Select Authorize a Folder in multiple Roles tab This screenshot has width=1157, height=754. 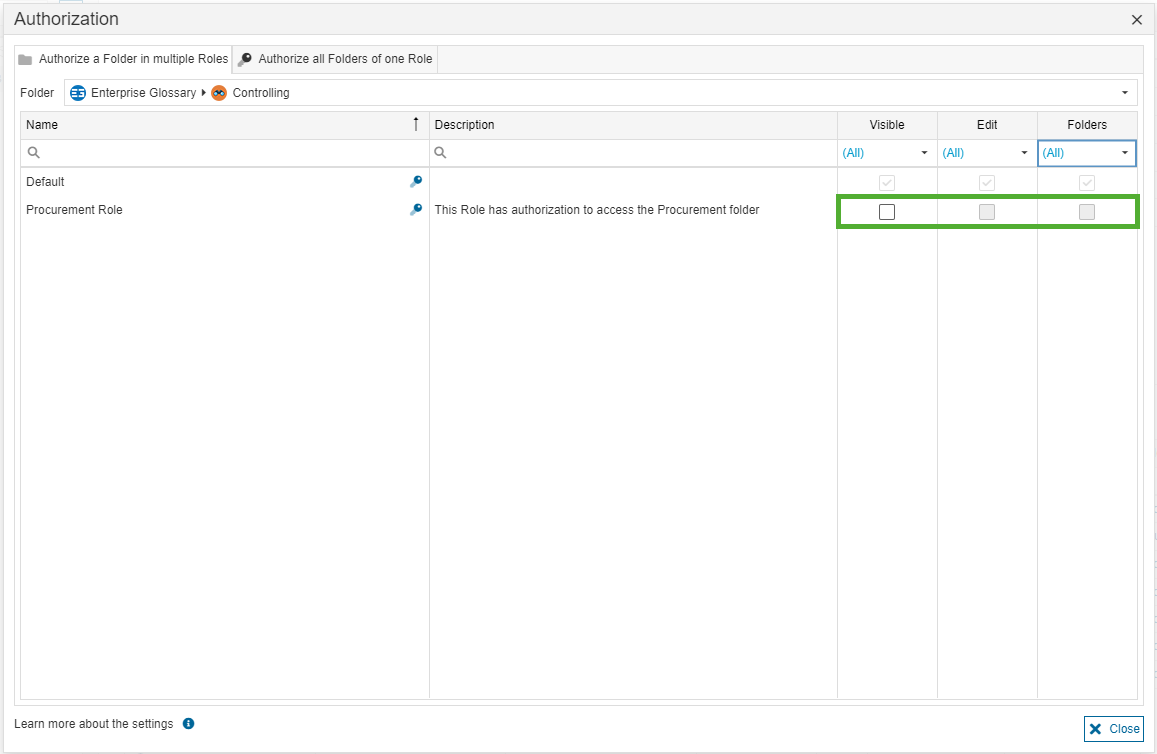(x=124, y=59)
